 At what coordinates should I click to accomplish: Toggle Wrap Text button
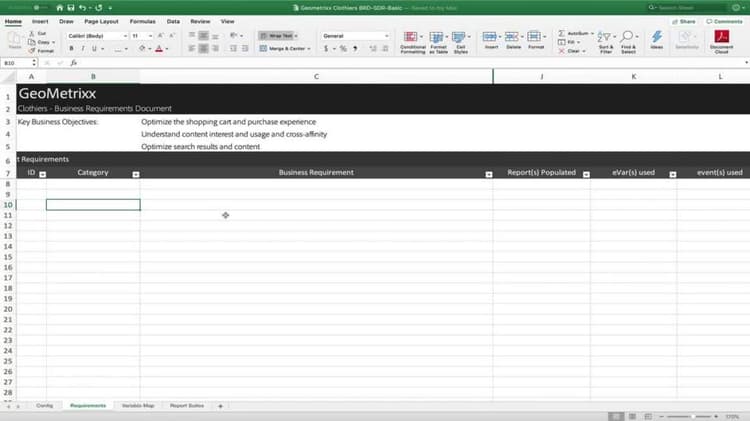tap(276, 36)
